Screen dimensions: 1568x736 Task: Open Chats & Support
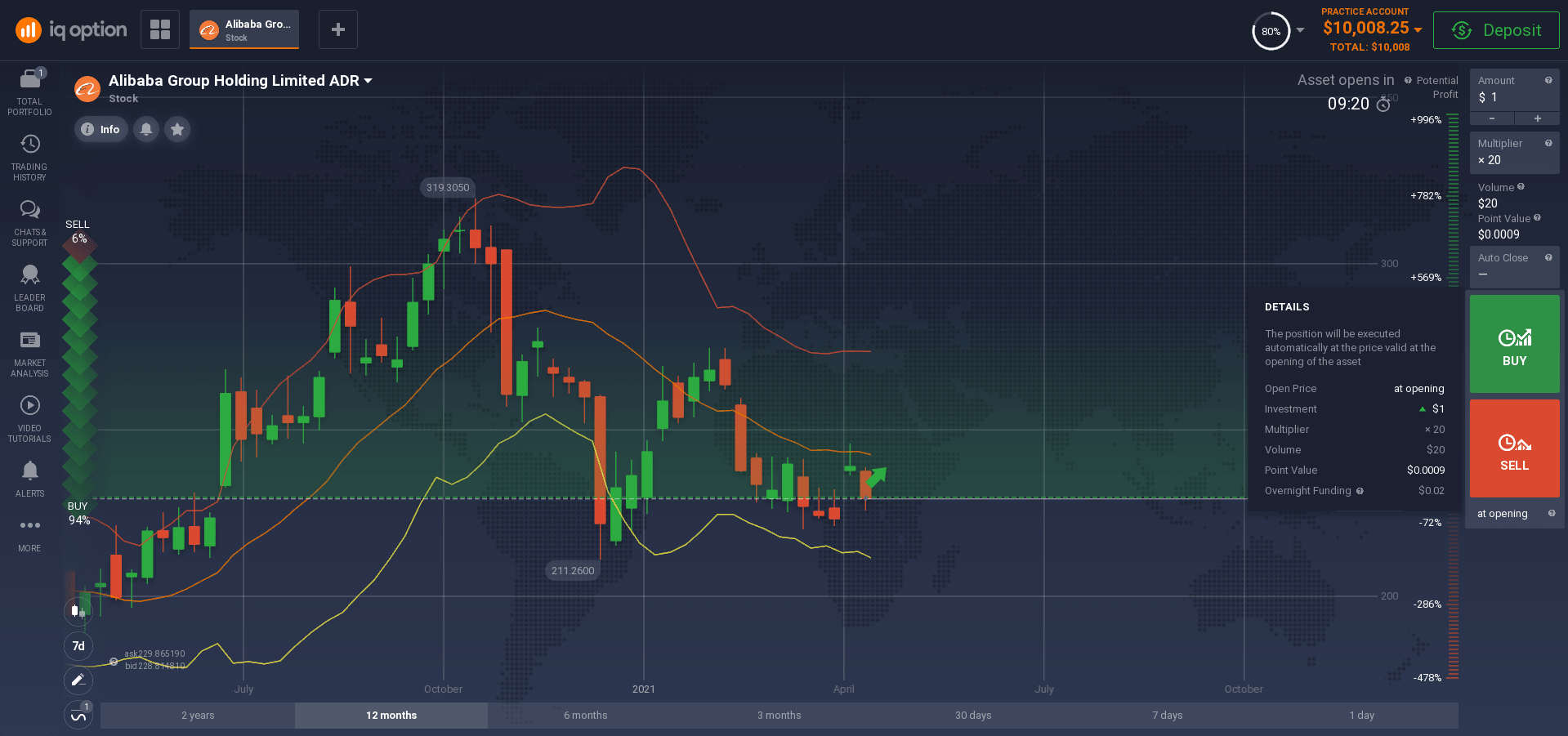click(29, 223)
